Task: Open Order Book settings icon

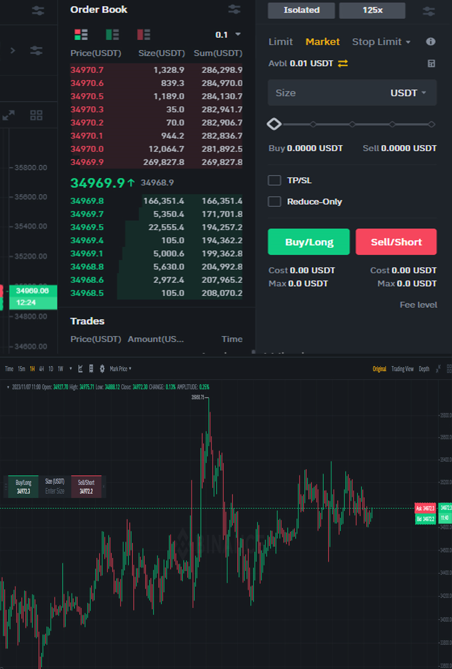Action: point(234,9)
